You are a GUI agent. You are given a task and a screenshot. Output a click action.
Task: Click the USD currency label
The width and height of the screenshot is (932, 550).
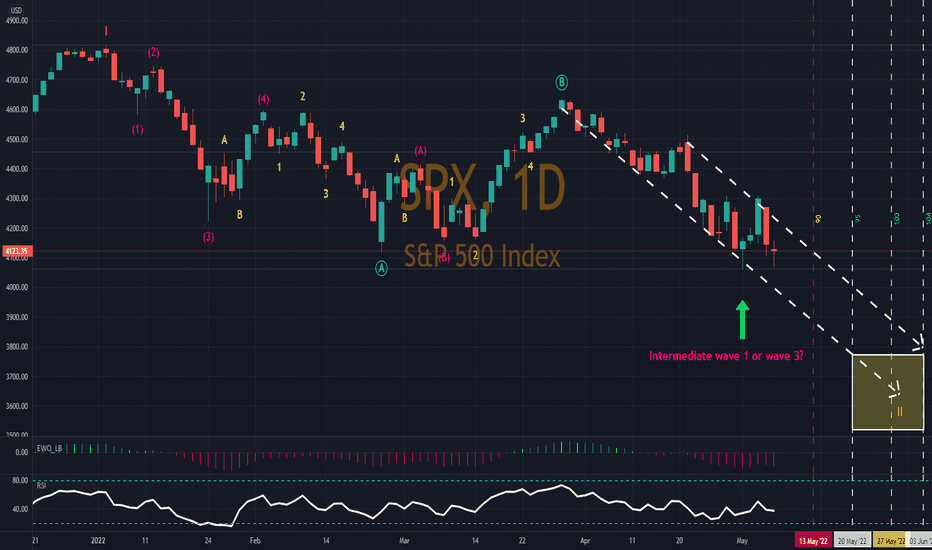(16, 10)
